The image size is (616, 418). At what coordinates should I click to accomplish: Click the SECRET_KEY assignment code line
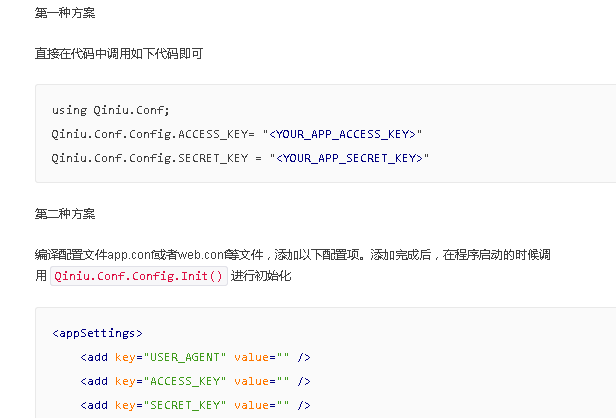tap(240, 158)
